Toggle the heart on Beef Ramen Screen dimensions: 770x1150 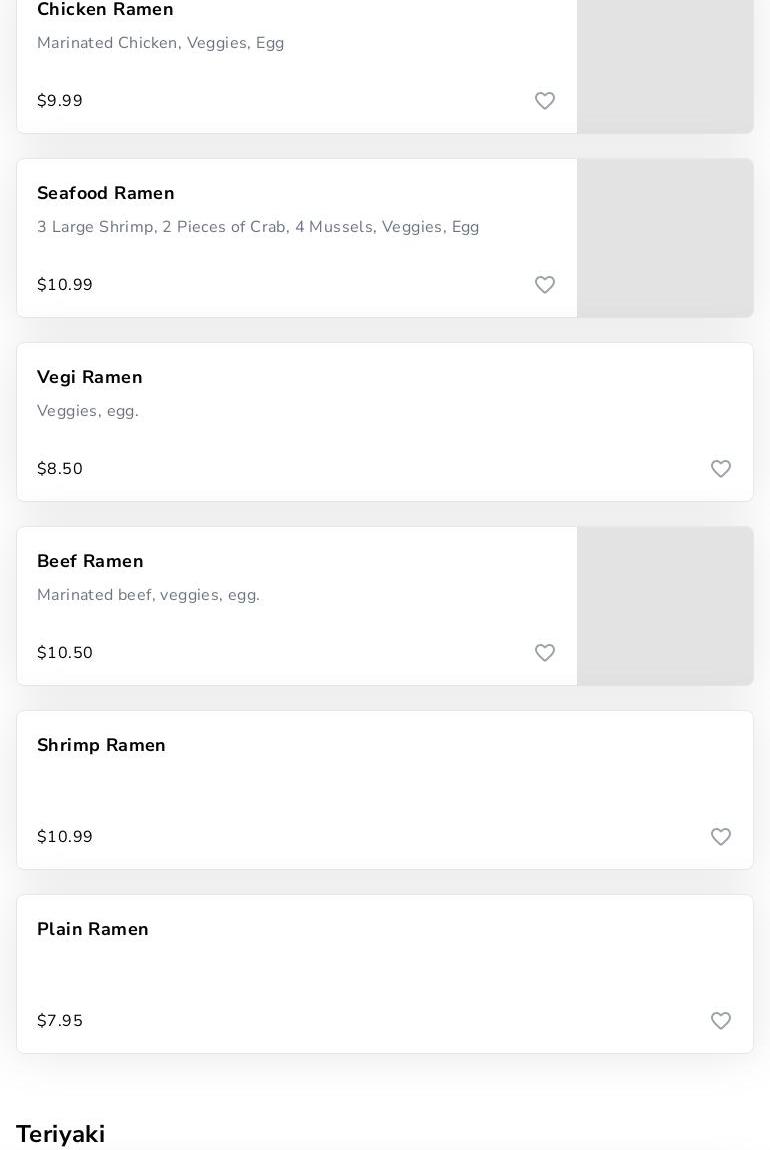pos(545,653)
